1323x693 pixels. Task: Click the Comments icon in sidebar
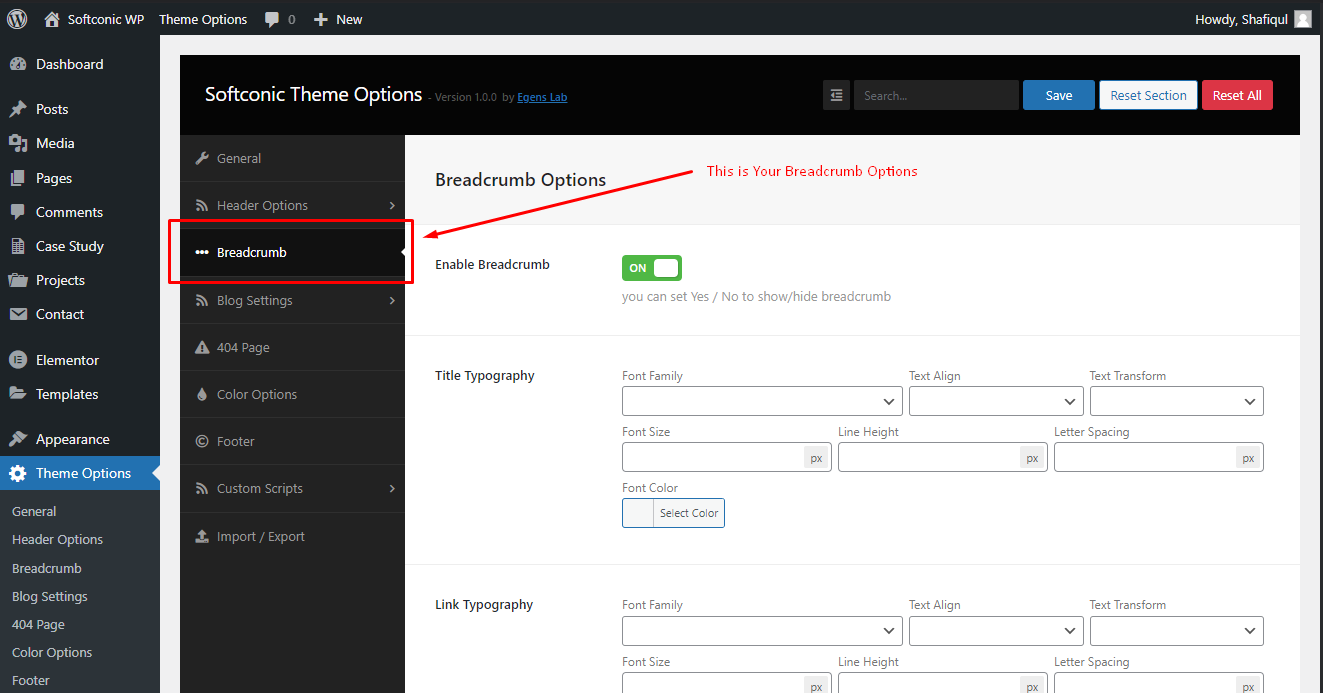click(18, 212)
